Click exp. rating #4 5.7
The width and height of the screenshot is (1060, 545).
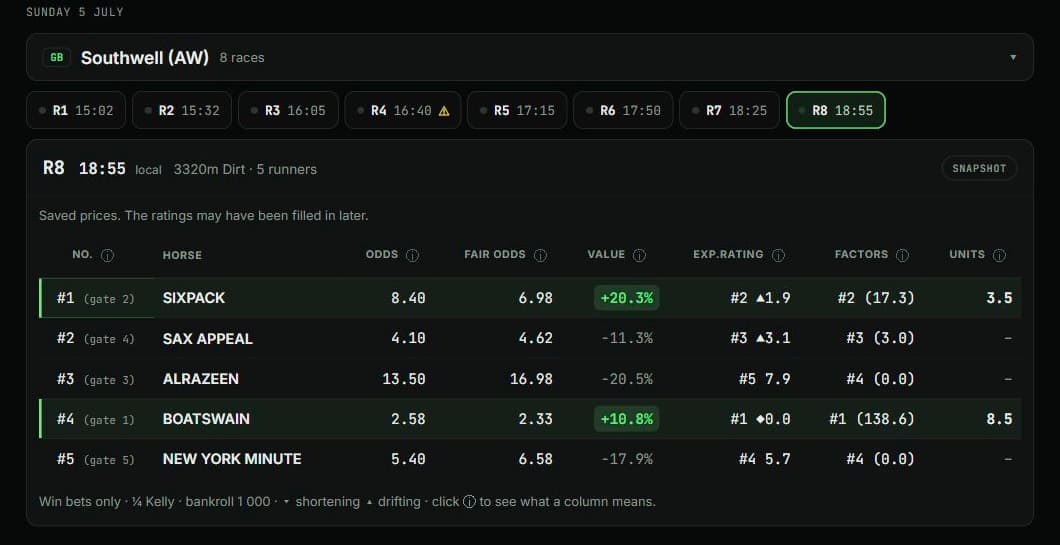764,459
